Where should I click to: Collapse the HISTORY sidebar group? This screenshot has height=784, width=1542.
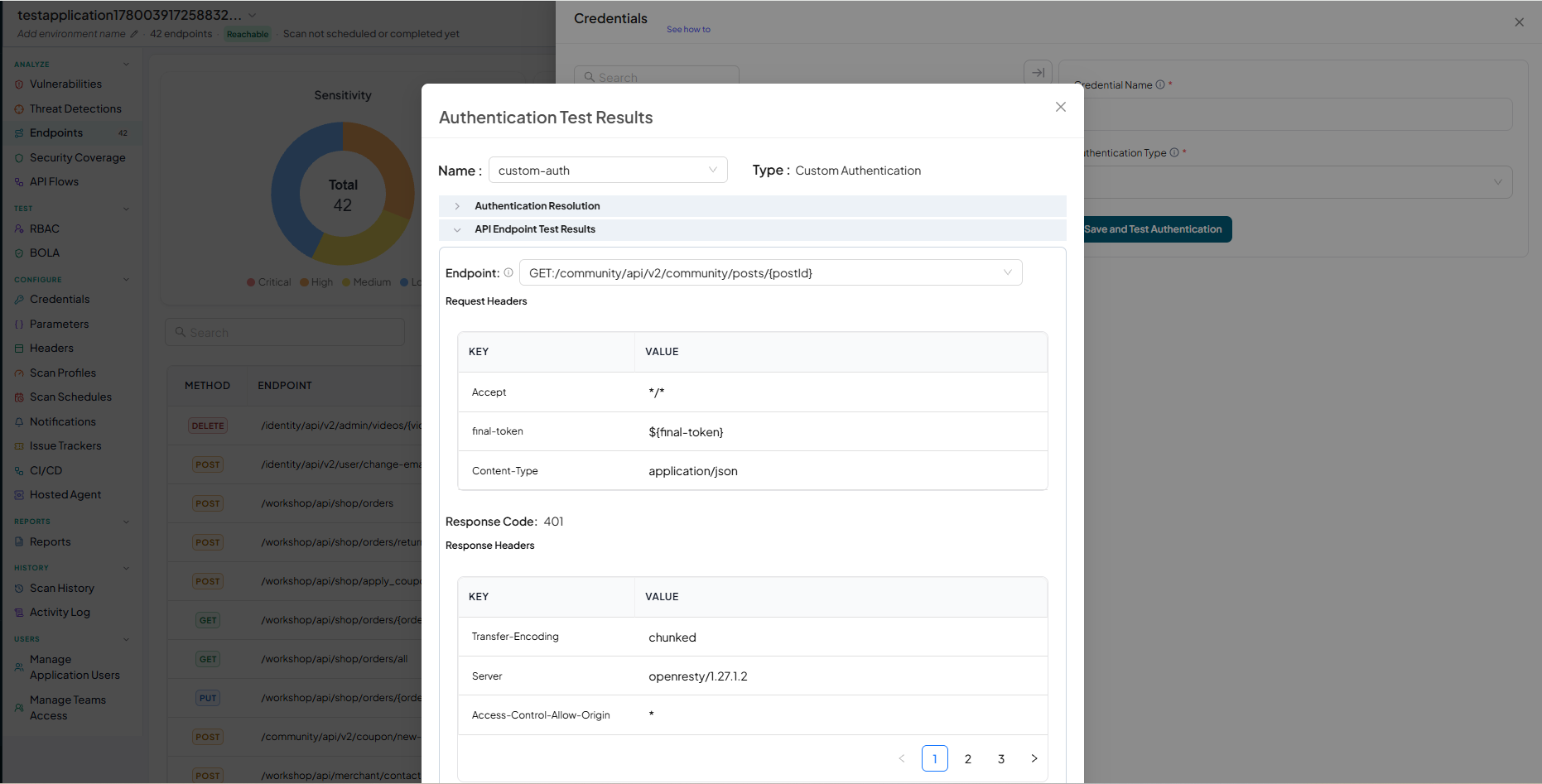tap(126, 568)
